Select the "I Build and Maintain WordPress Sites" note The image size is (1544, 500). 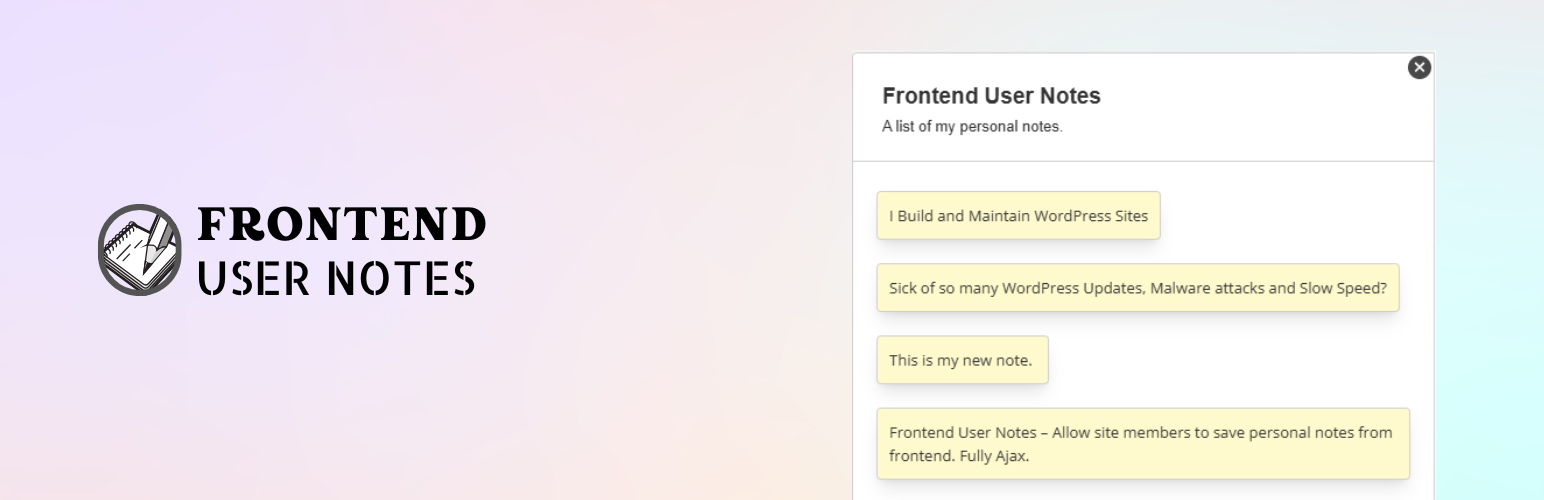(x=1018, y=216)
